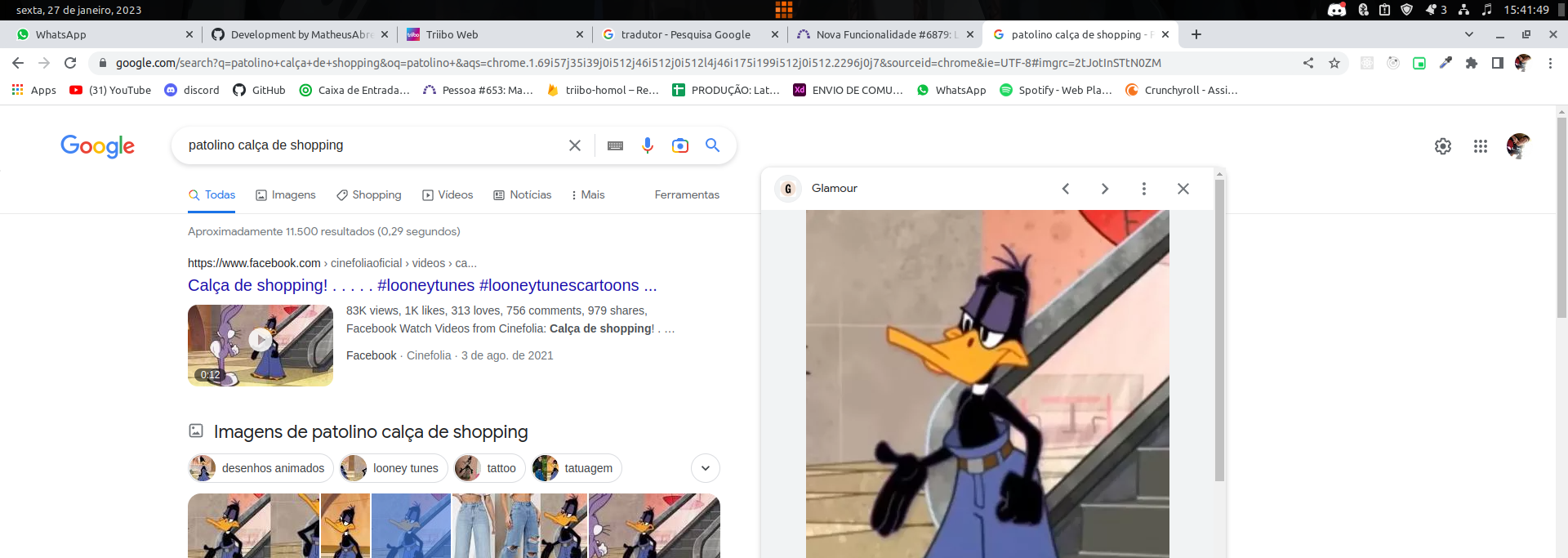Open the green extension icon in toolbar
The width and height of the screenshot is (1568, 558).
tap(1419, 63)
